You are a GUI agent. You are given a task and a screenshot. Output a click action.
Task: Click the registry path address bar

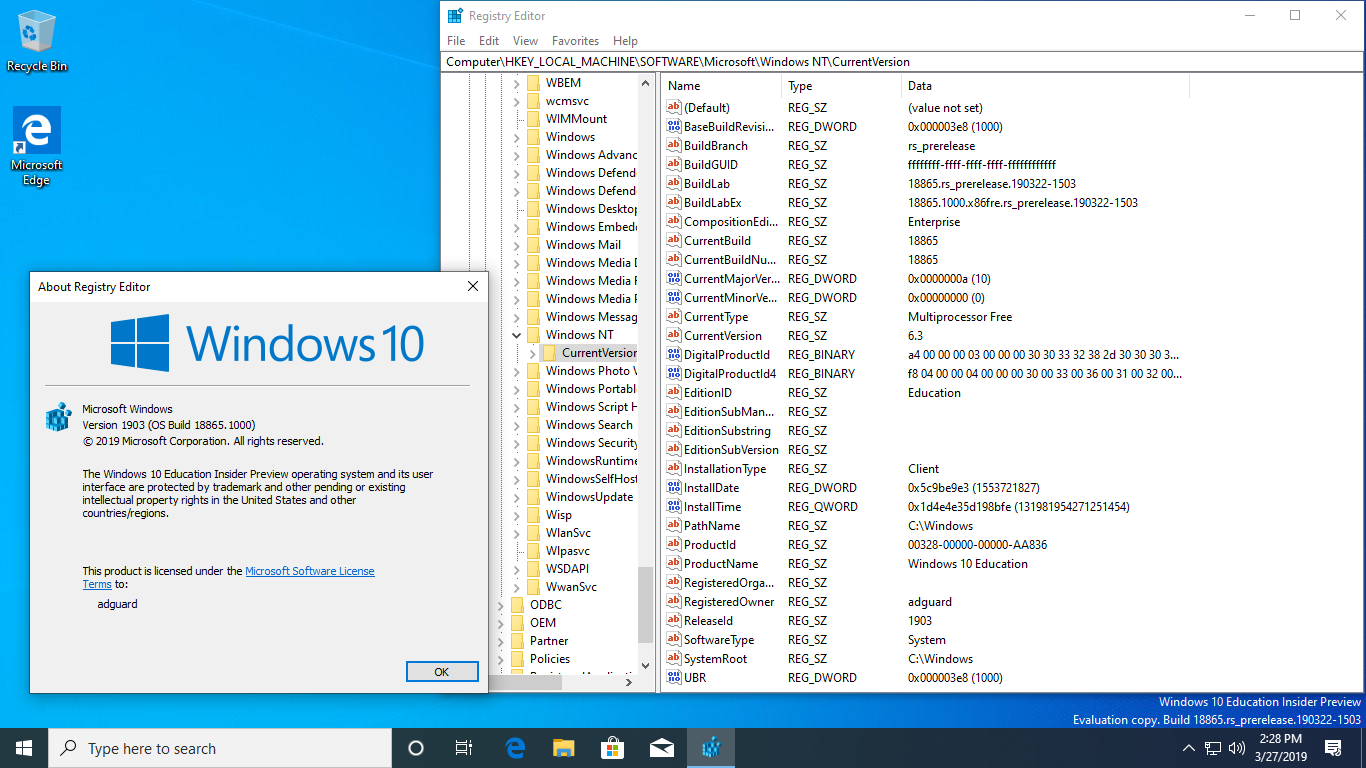(901, 62)
